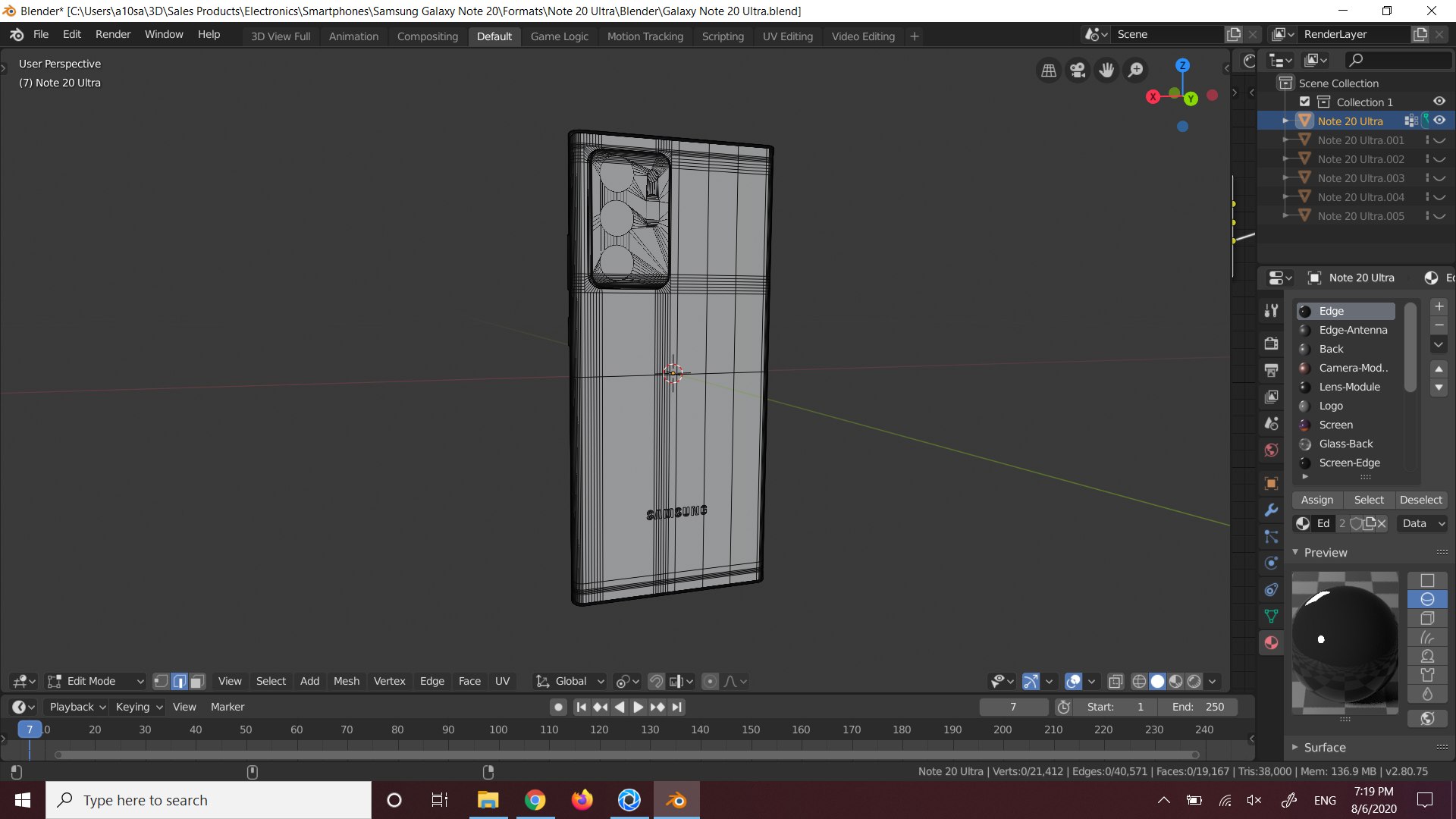Click the Assign button
Image resolution: width=1456 pixels, height=819 pixels.
coord(1317,500)
